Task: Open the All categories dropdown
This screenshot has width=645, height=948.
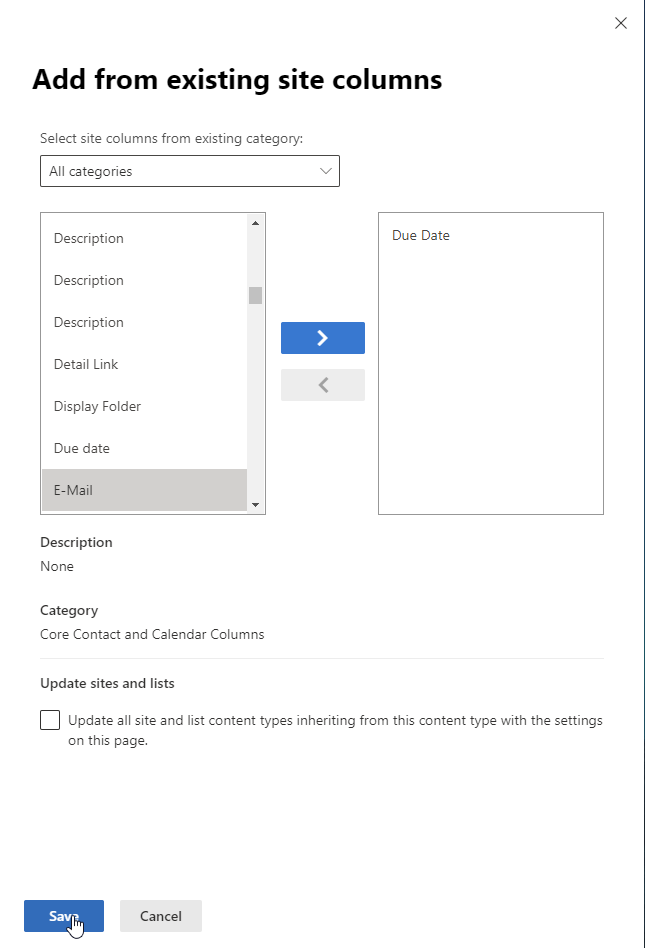Action: tap(190, 171)
